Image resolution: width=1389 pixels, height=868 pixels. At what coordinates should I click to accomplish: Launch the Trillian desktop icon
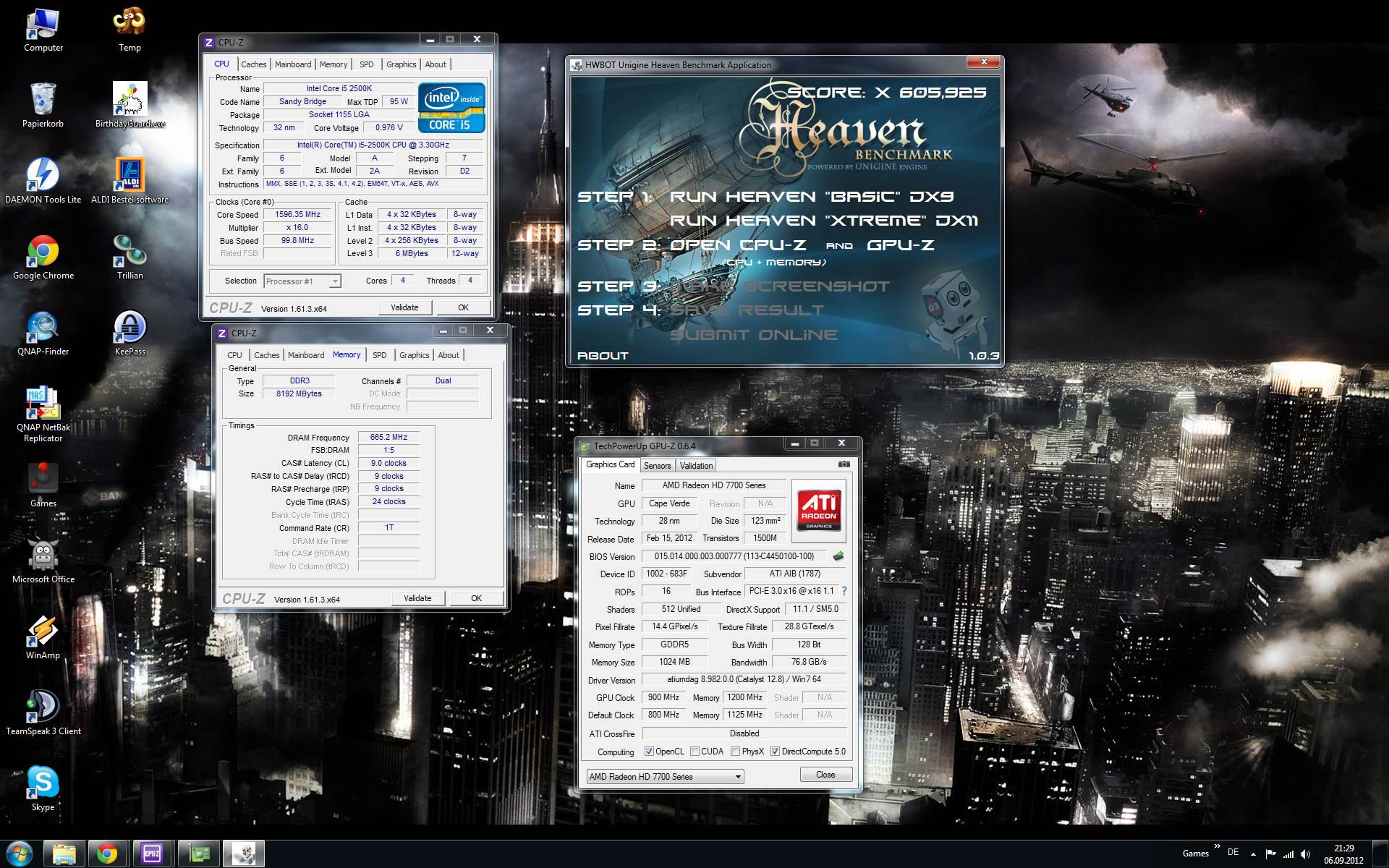click(x=129, y=258)
